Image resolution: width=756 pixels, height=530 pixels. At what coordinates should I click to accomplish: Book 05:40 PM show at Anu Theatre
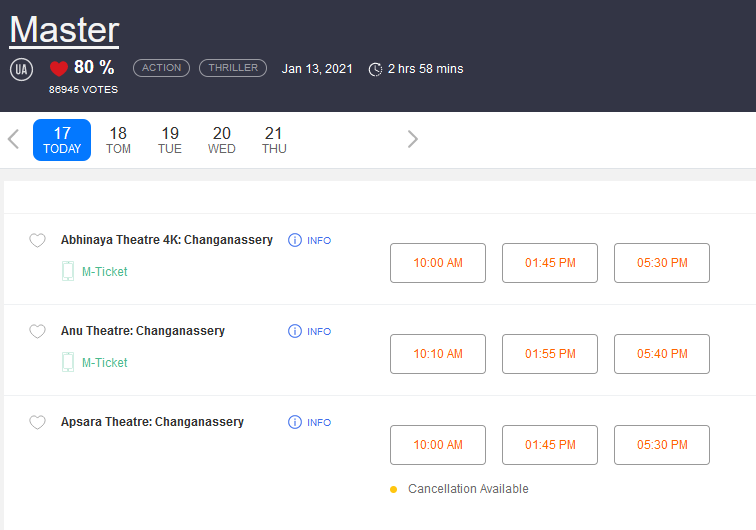[662, 354]
